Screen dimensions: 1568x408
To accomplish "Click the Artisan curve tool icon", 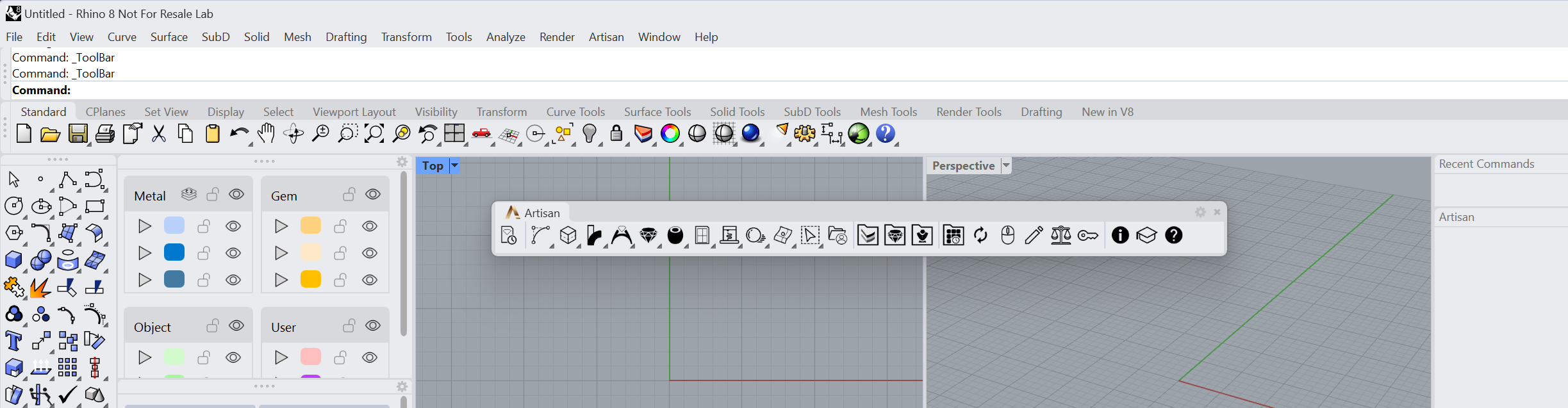I will tap(540, 236).
